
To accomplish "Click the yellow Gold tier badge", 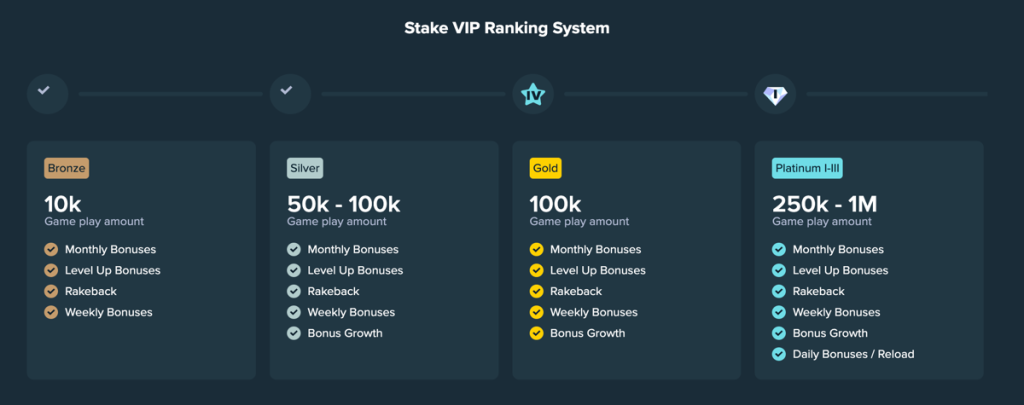I will [x=545, y=168].
